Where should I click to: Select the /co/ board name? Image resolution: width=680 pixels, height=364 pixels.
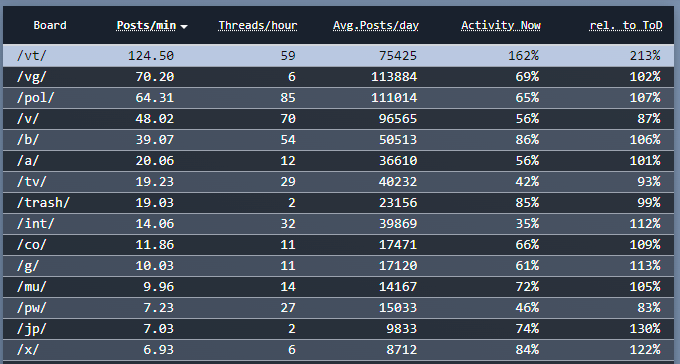click(x=32, y=245)
